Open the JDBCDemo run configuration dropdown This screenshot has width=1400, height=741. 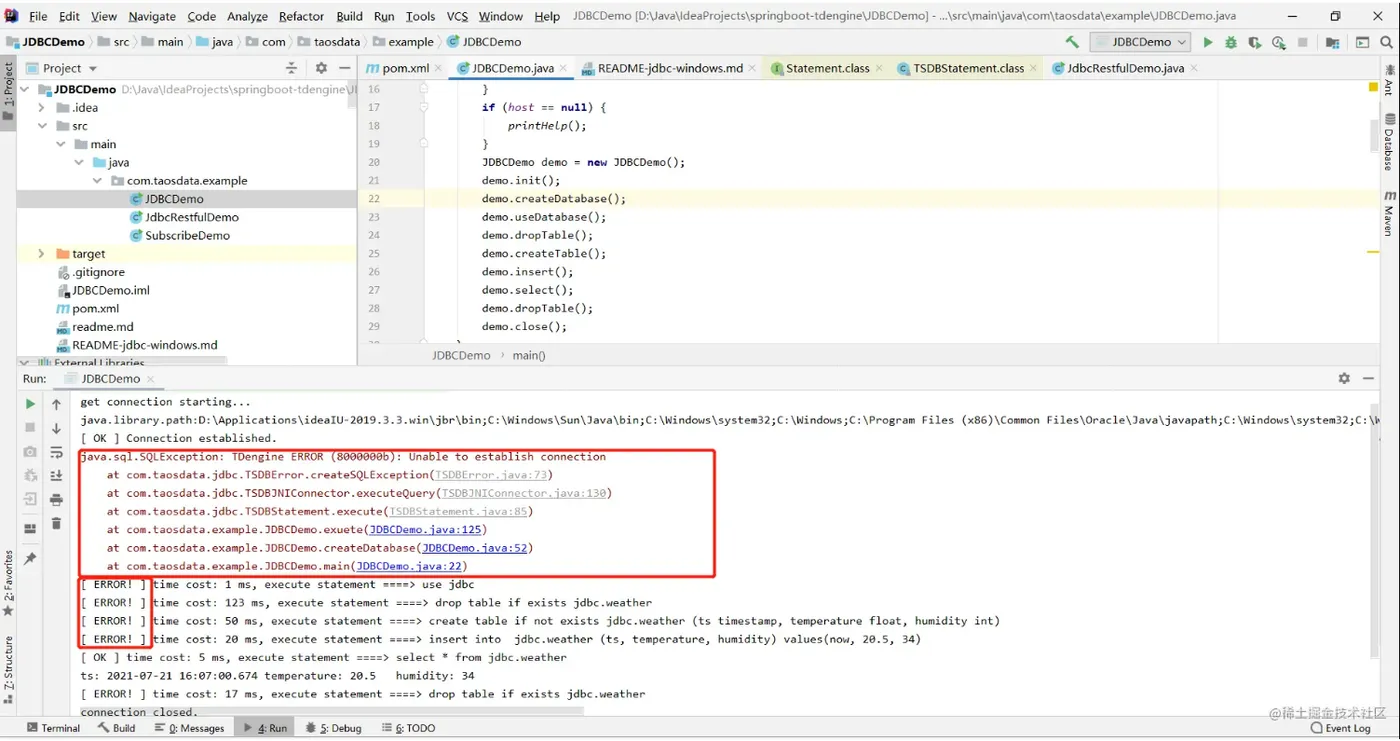(x=1140, y=42)
